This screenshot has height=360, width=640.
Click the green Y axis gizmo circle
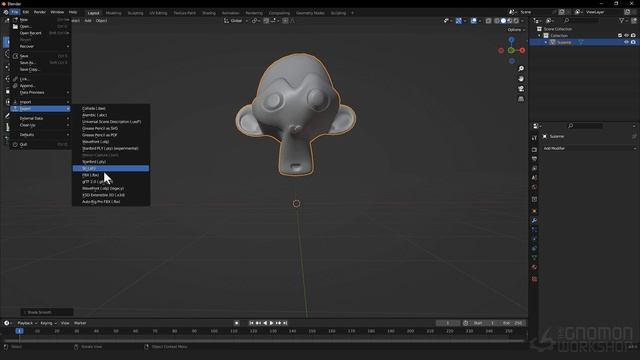(511, 50)
